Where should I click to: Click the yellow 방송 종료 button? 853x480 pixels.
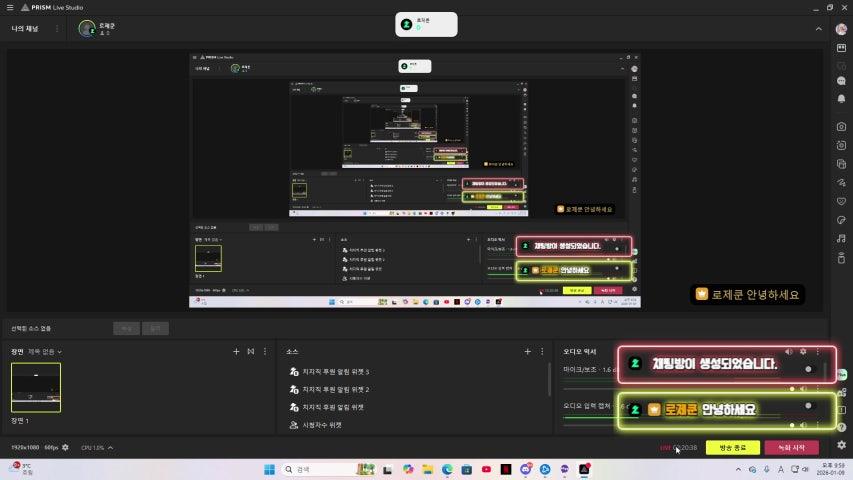click(x=733, y=447)
